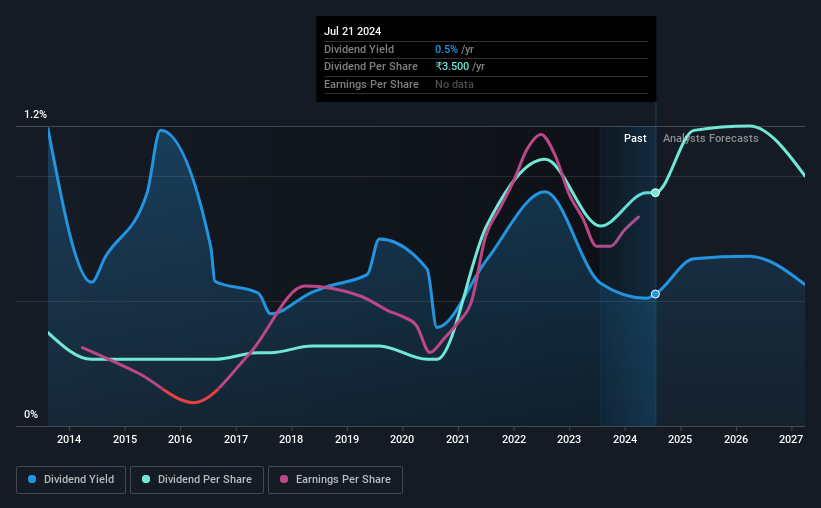The height and width of the screenshot is (508, 821).
Task: Click the 2026 x-axis label
Action: click(x=736, y=439)
